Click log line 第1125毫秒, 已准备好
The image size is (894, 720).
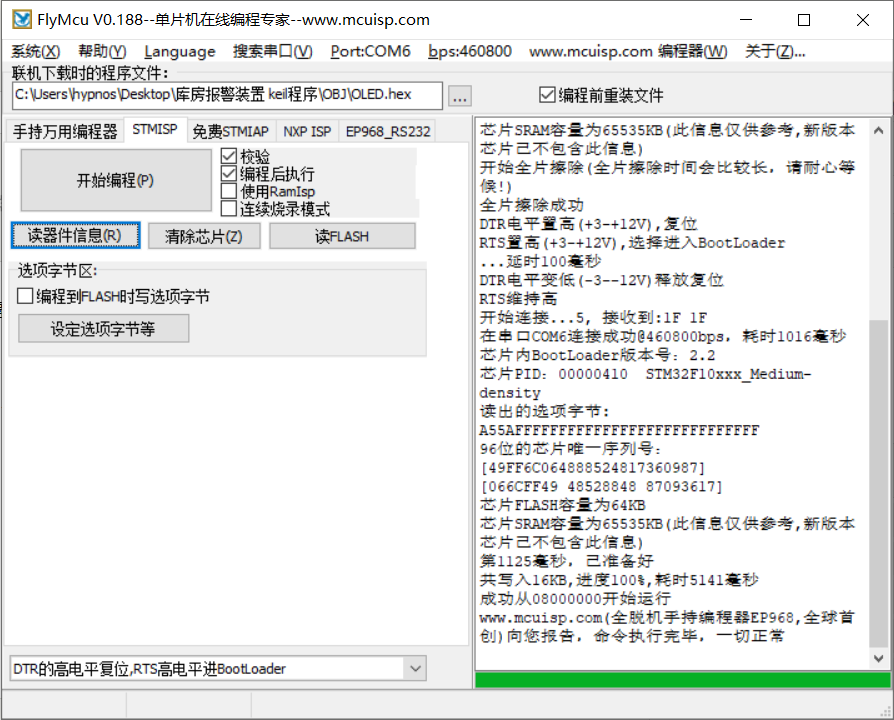[x=566, y=561]
